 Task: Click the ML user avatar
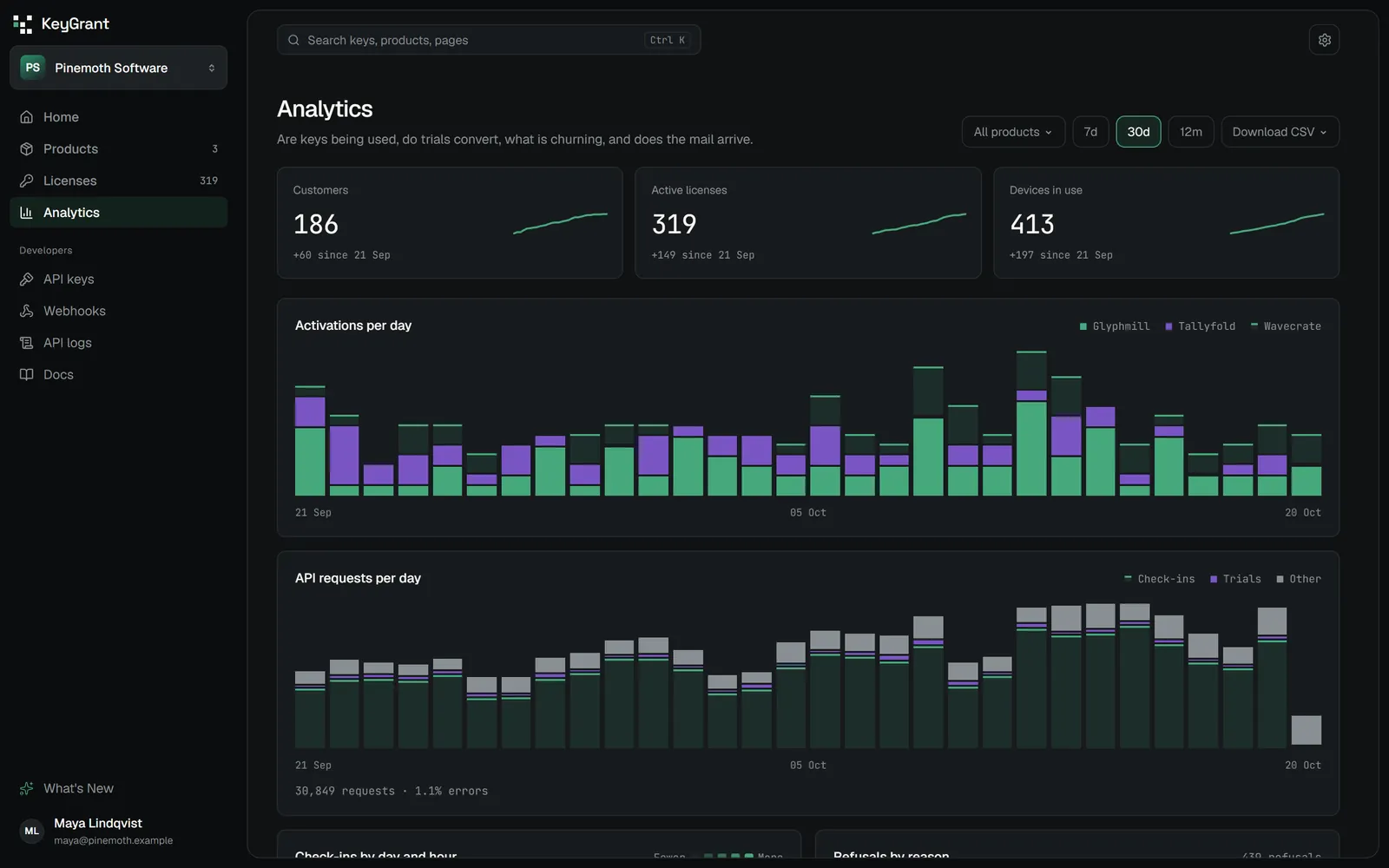[x=32, y=832]
